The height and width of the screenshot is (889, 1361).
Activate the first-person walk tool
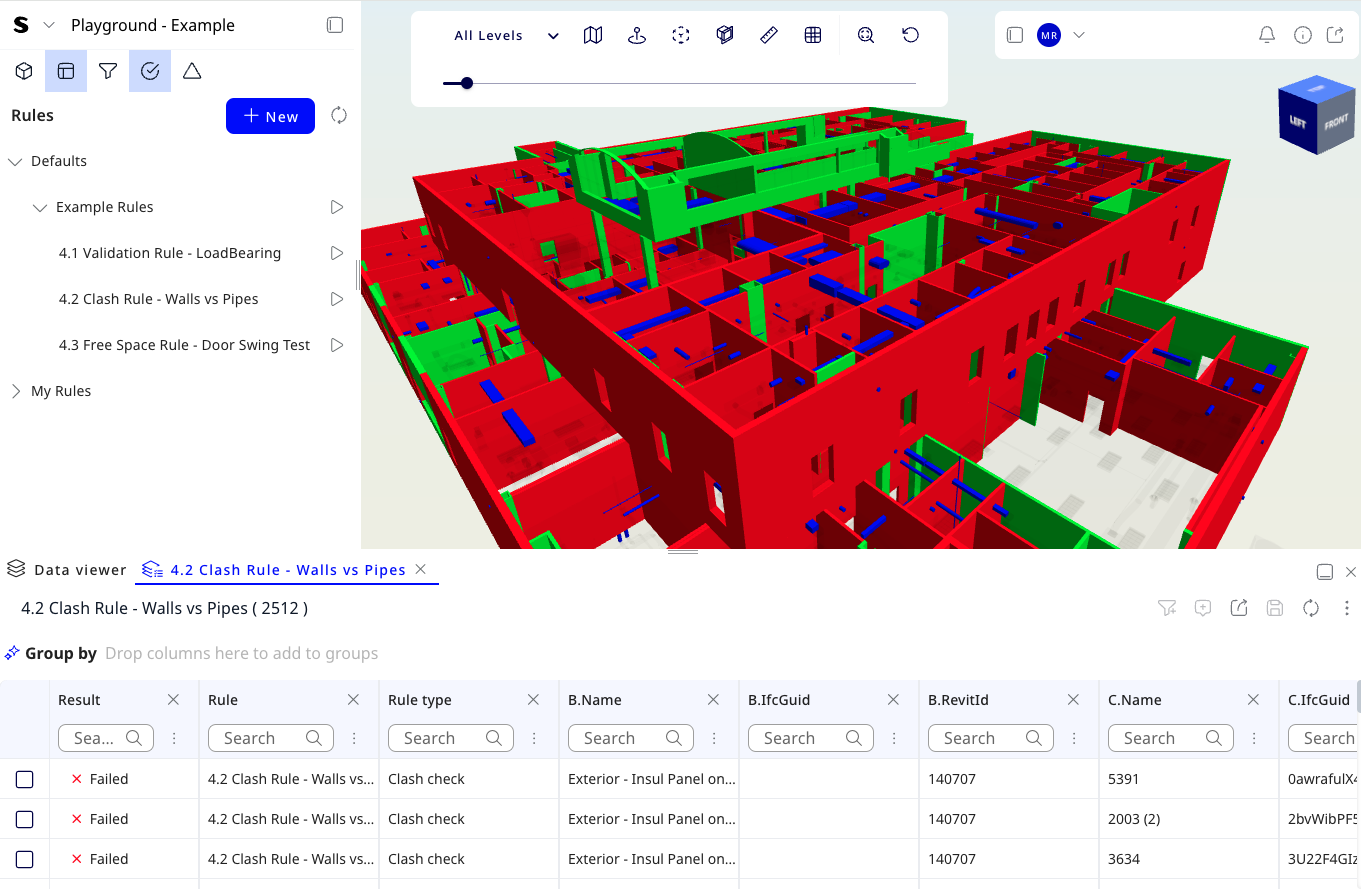click(x=637, y=34)
